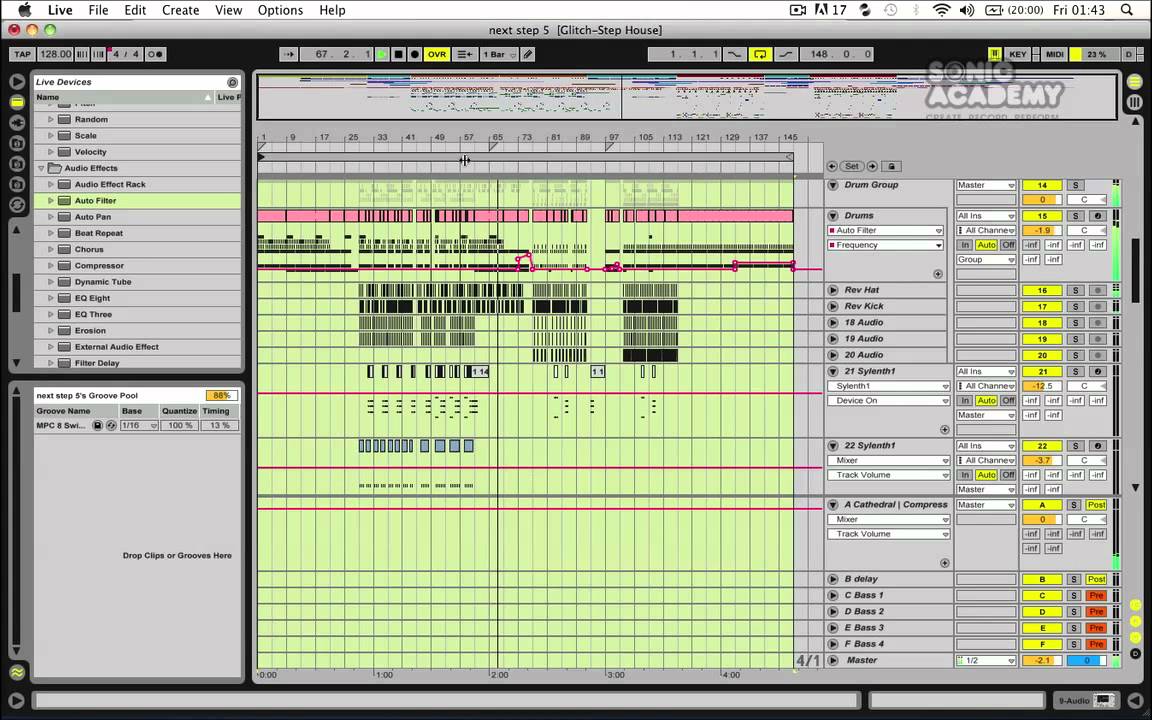Click the Follow playback arrow button
1152x720 pixels.
point(289,54)
